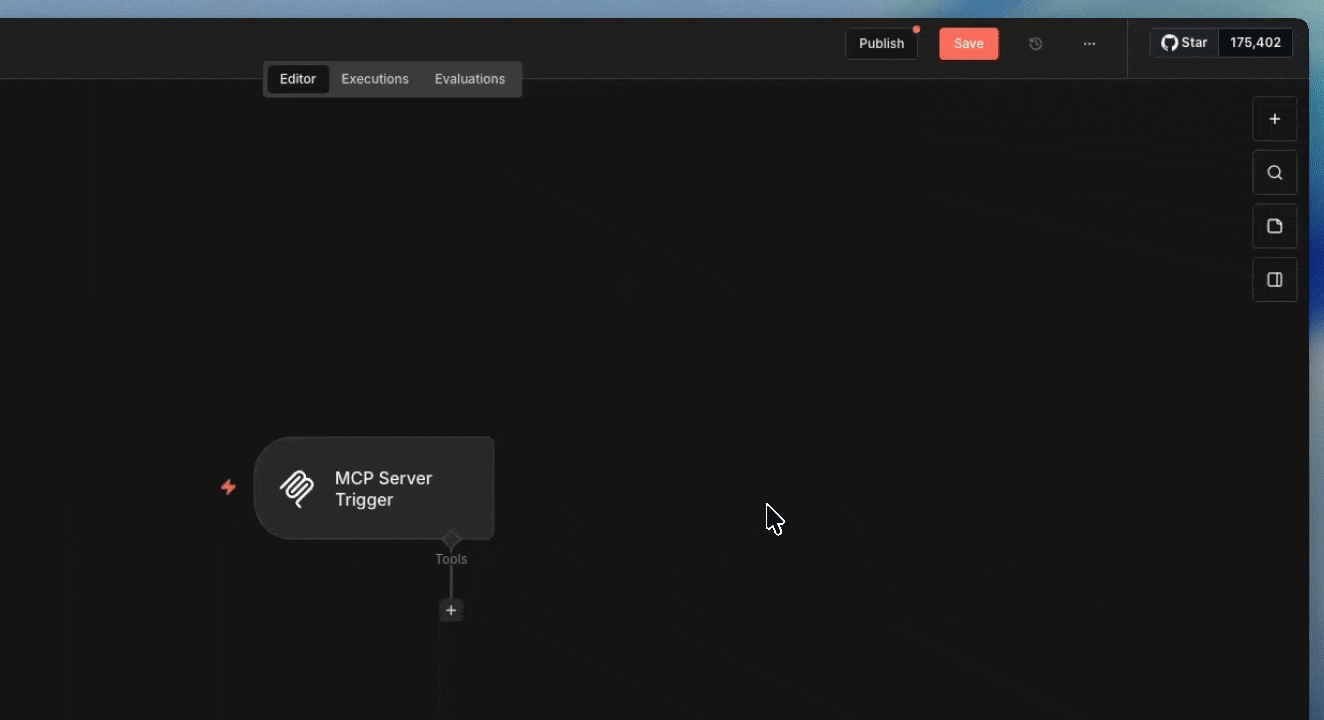Switch to the Executions tab
The height and width of the screenshot is (720, 1324).
click(375, 79)
